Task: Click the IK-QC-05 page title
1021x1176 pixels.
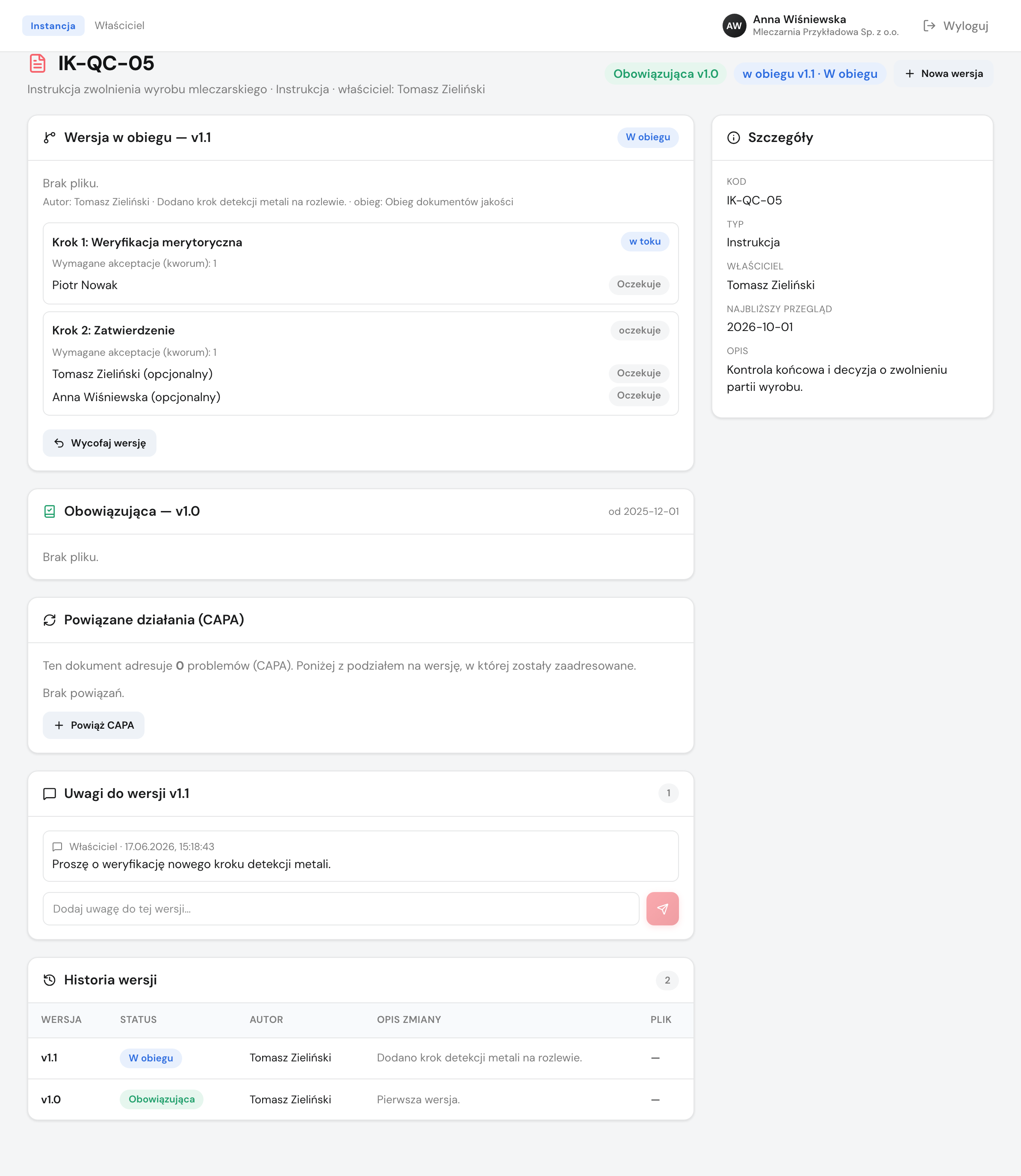Action: 106,63
